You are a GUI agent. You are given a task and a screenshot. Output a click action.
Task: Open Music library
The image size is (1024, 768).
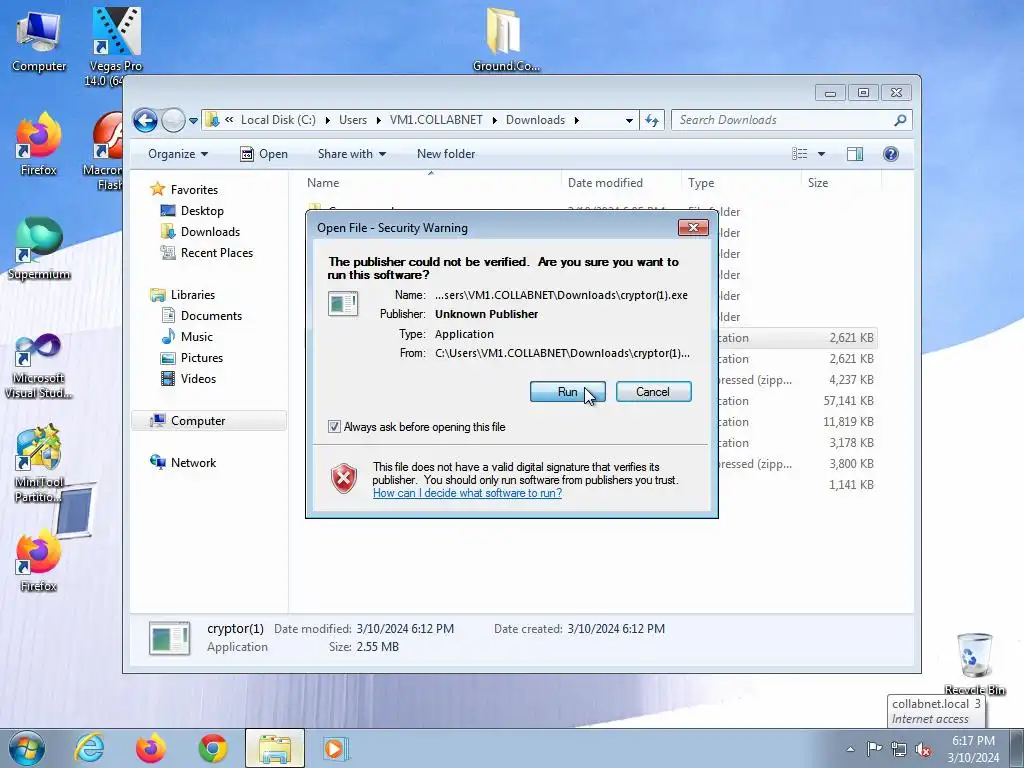197,336
